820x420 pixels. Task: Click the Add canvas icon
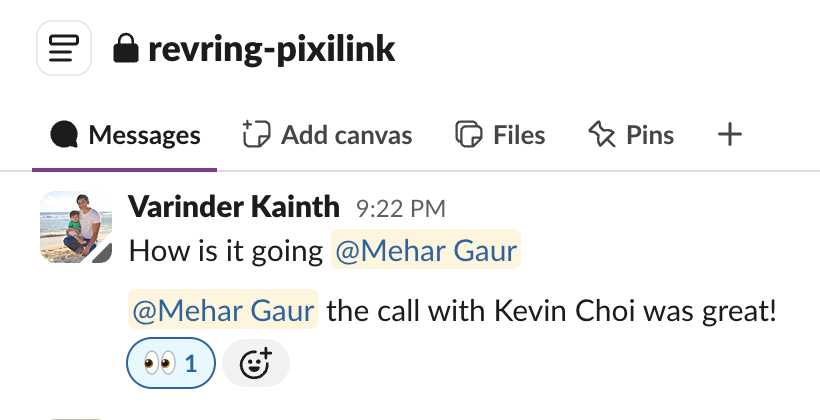pyautogui.click(x=257, y=134)
